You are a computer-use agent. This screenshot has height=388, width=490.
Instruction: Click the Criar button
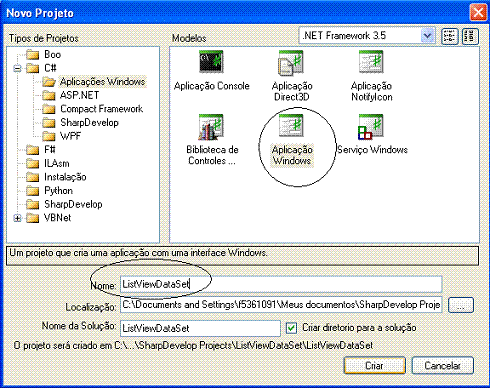(374, 366)
